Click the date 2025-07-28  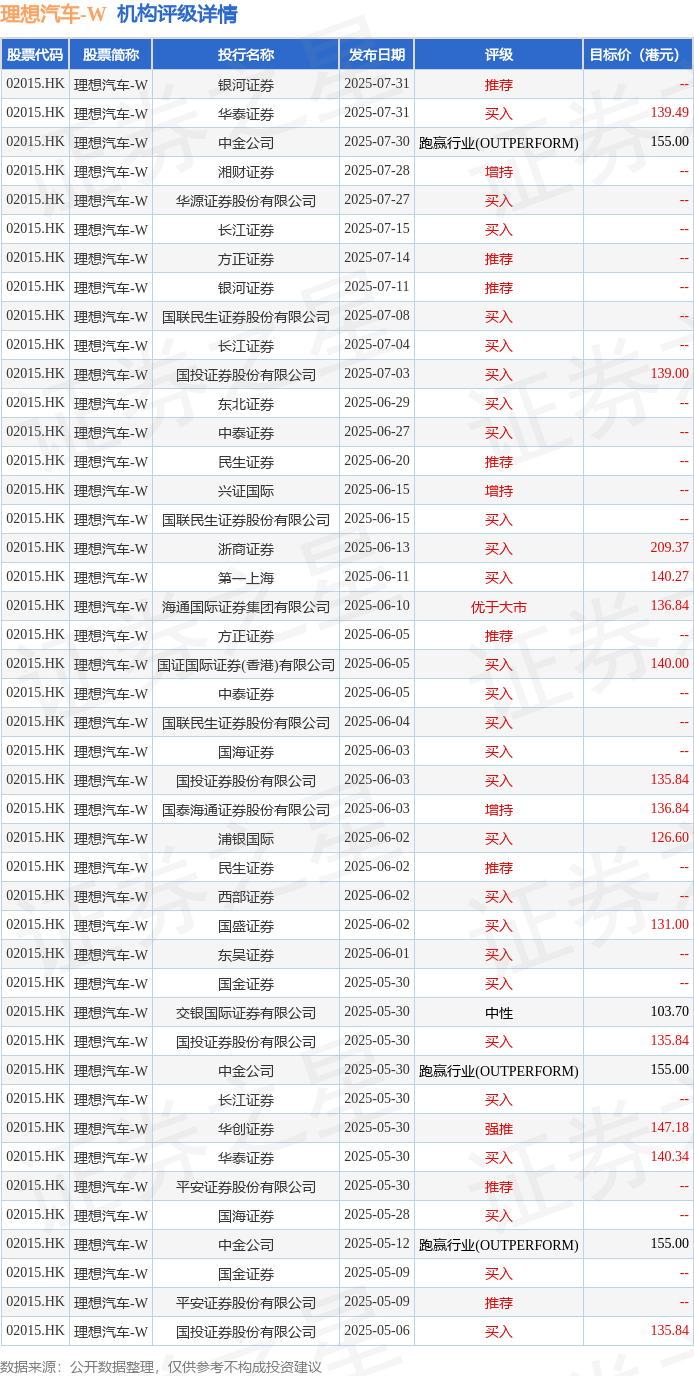(377, 171)
